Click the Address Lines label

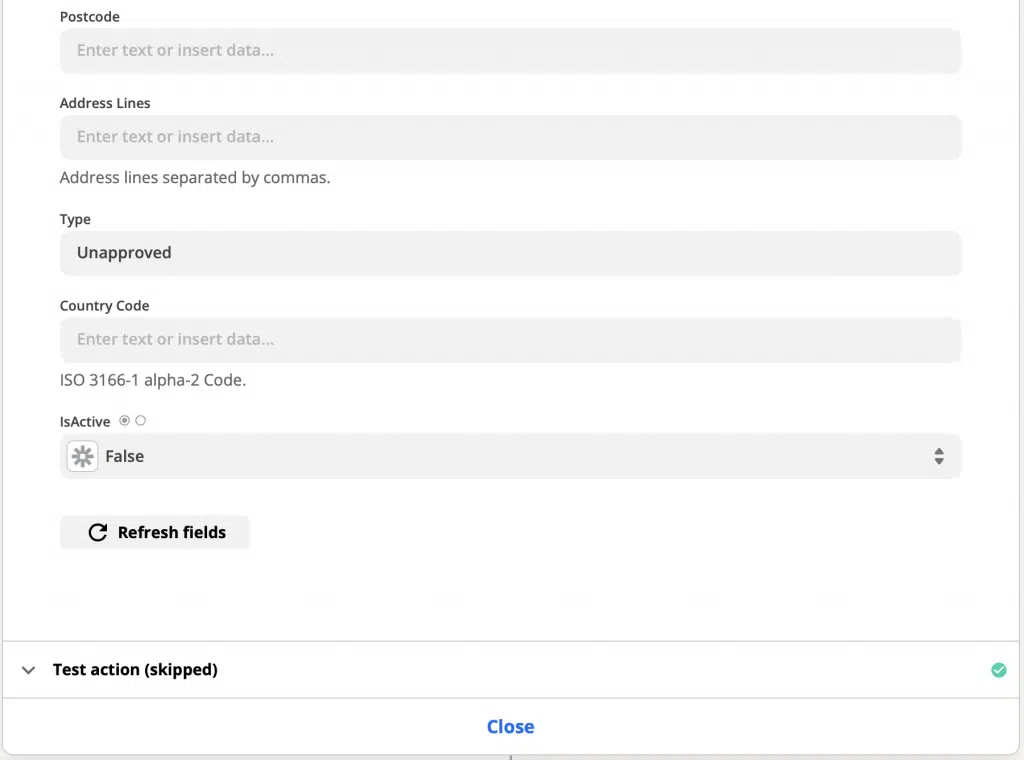105,103
